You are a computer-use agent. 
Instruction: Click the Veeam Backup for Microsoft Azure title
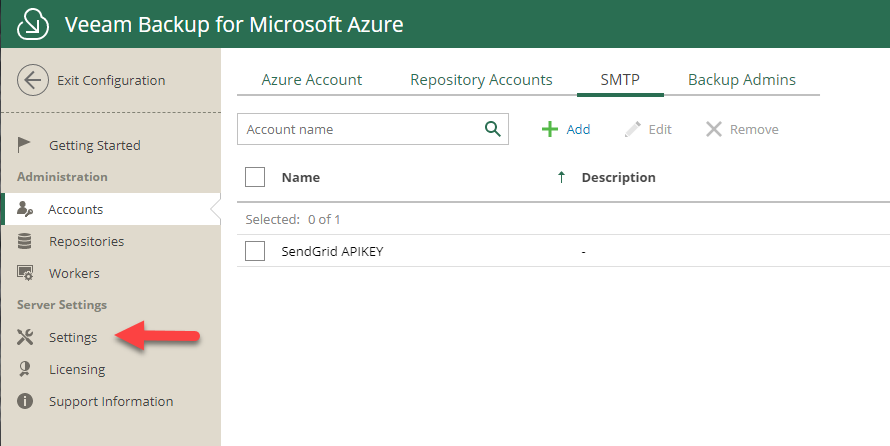click(x=234, y=24)
